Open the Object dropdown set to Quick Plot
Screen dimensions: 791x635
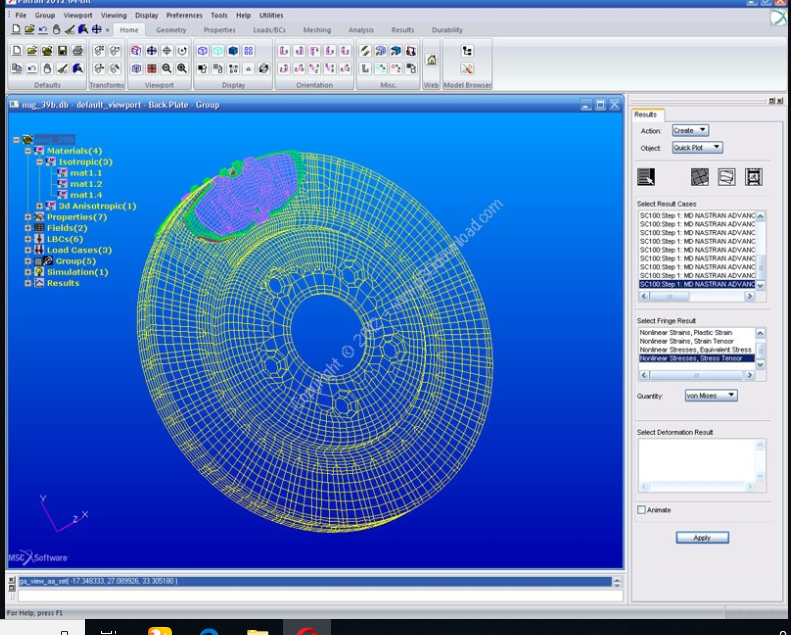tap(697, 148)
